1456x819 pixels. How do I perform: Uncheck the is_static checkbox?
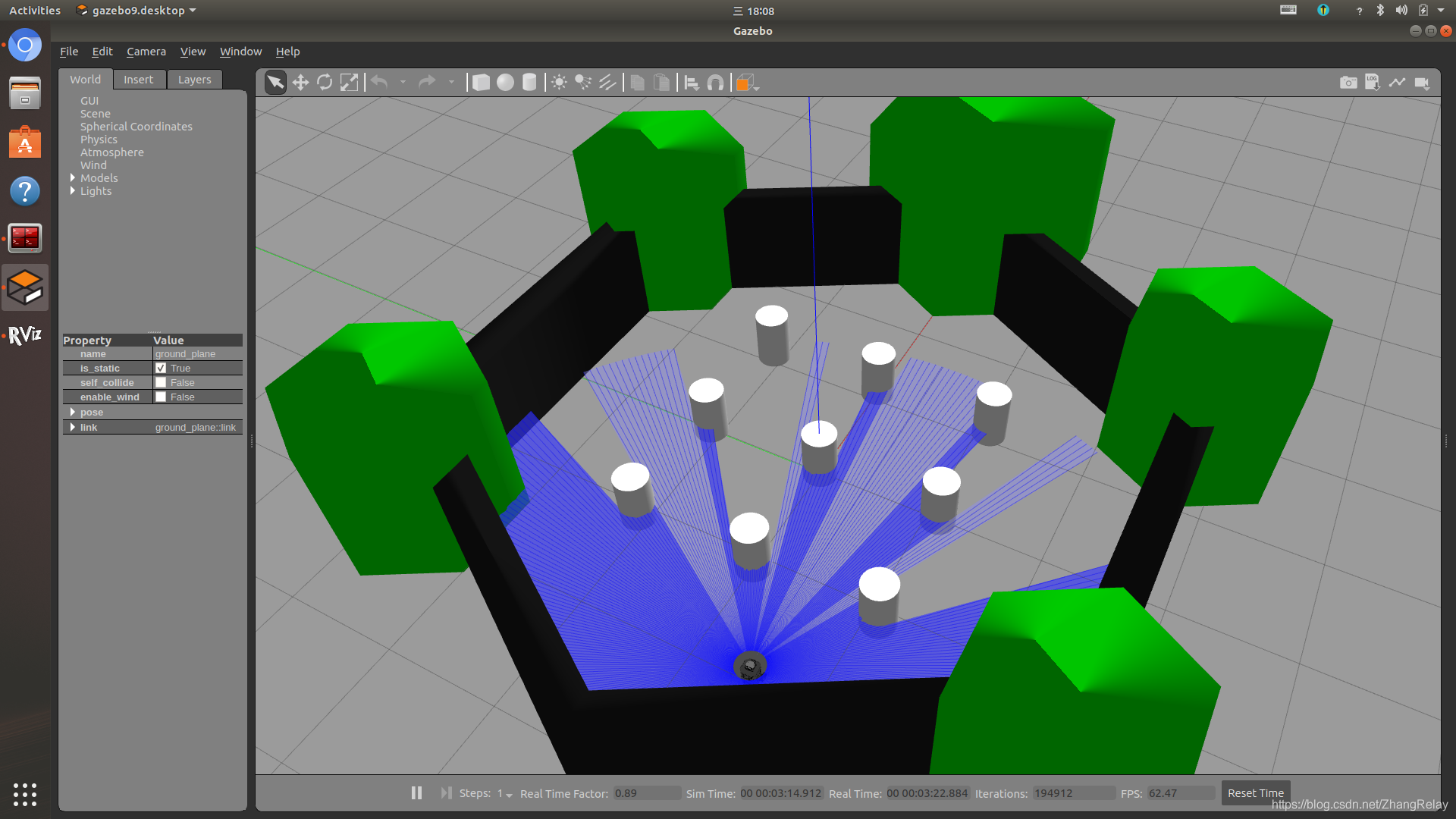tap(161, 368)
